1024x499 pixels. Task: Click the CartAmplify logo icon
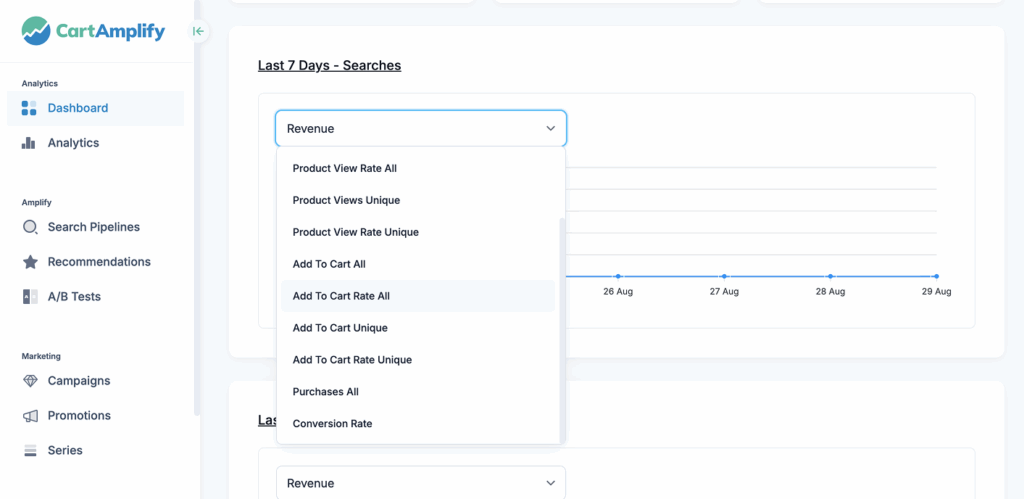(36, 31)
